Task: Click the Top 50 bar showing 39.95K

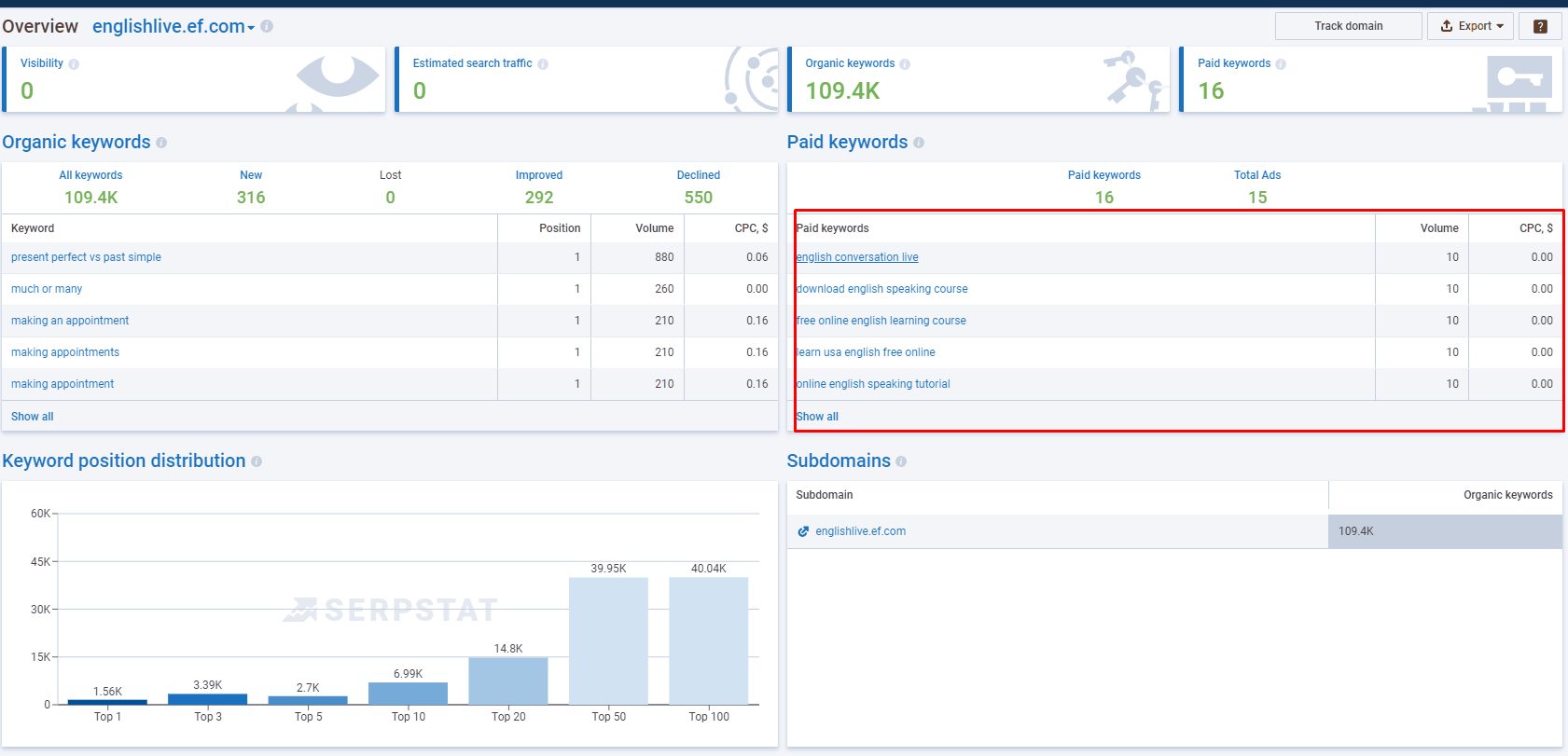Action: (x=609, y=641)
